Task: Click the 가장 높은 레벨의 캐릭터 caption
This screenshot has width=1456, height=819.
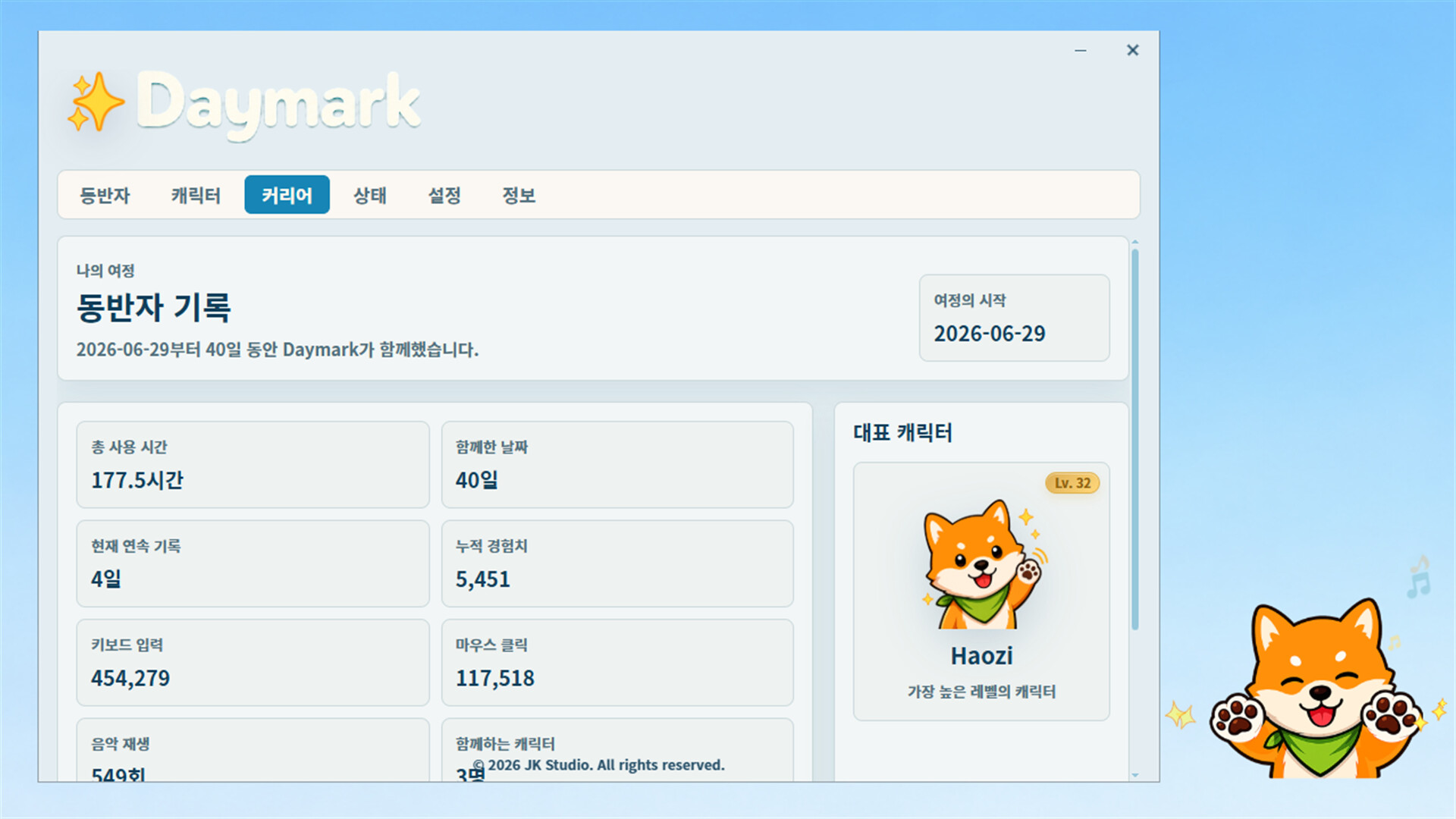Action: pos(982,692)
